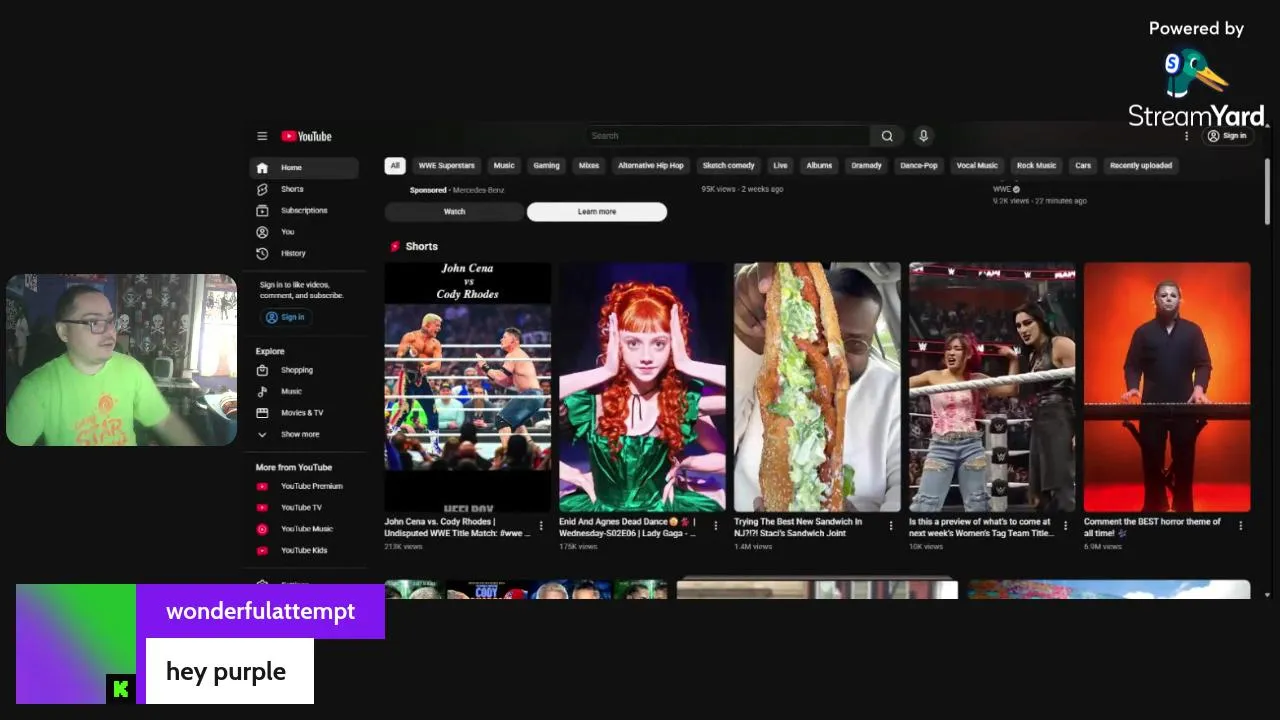
Task: Open options menu for Enid And Agnes short
Action: pyautogui.click(x=715, y=525)
